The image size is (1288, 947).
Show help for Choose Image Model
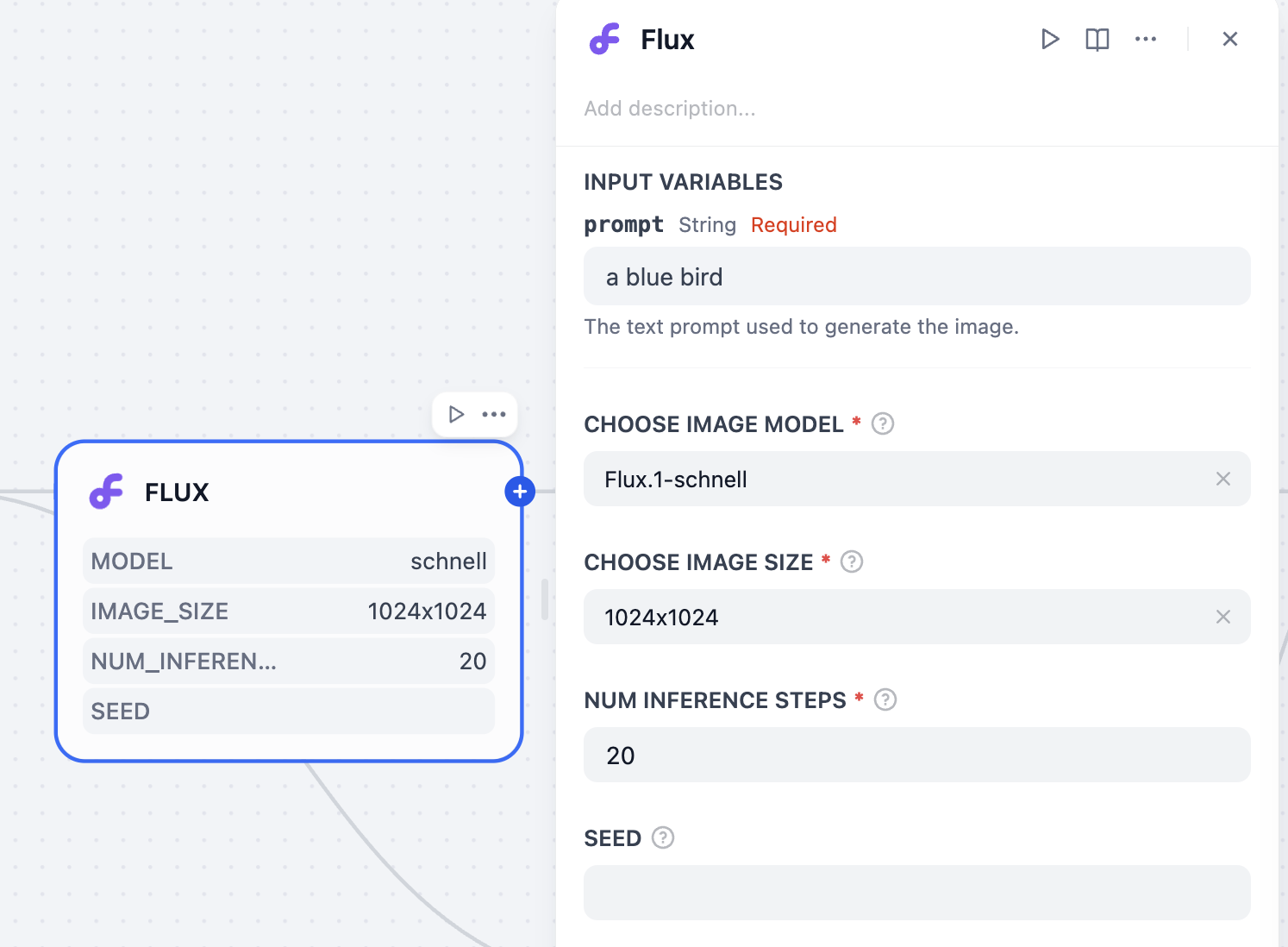pyautogui.click(x=883, y=423)
